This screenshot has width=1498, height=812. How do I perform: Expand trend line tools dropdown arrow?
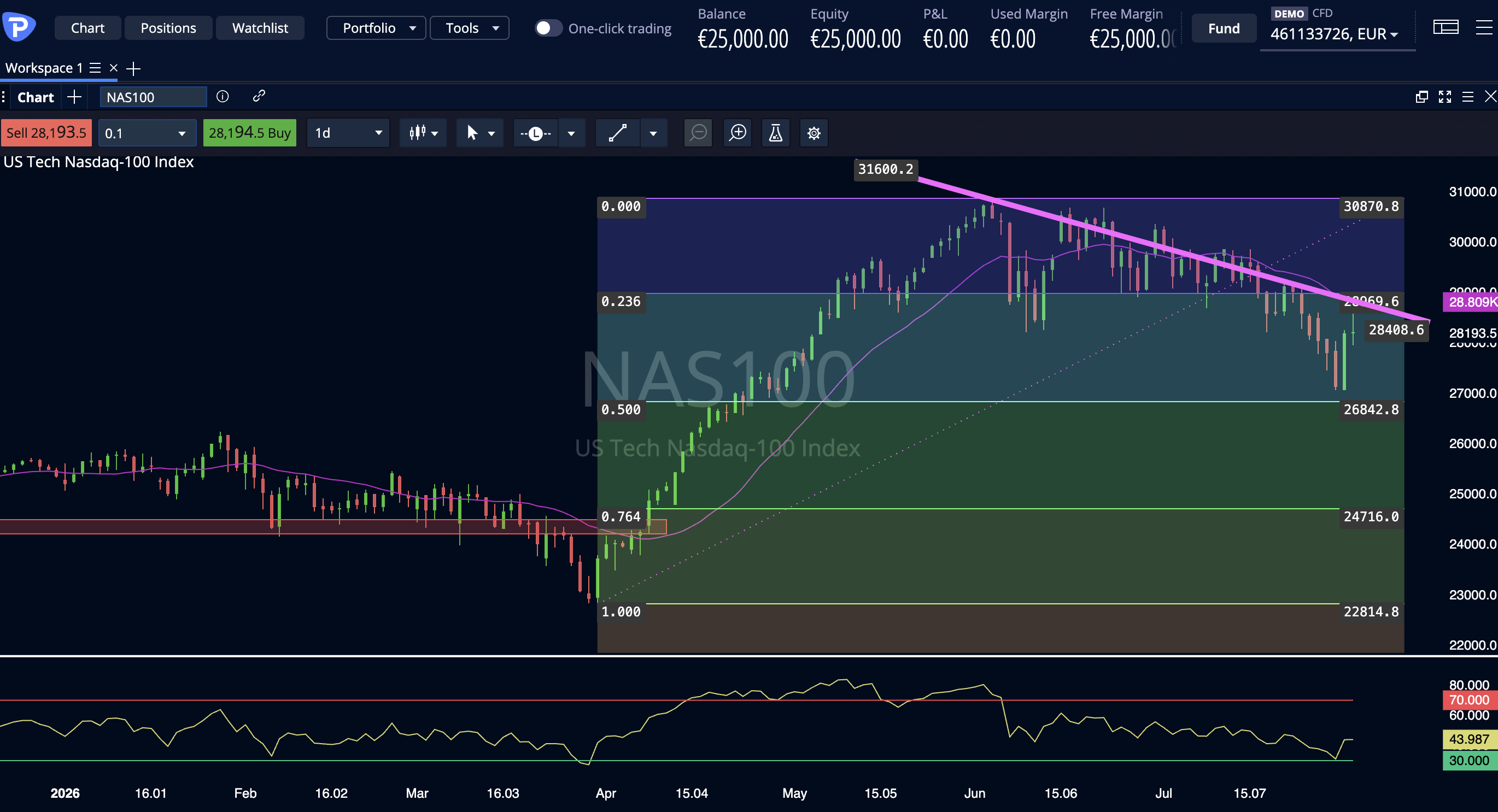pyautogui.click(x=654, y=134)
